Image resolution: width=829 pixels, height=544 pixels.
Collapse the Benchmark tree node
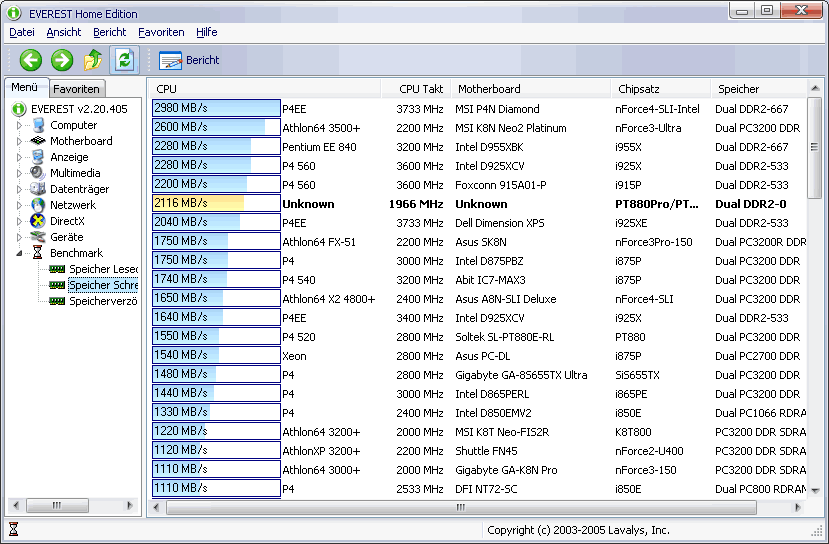coord(20,253)
